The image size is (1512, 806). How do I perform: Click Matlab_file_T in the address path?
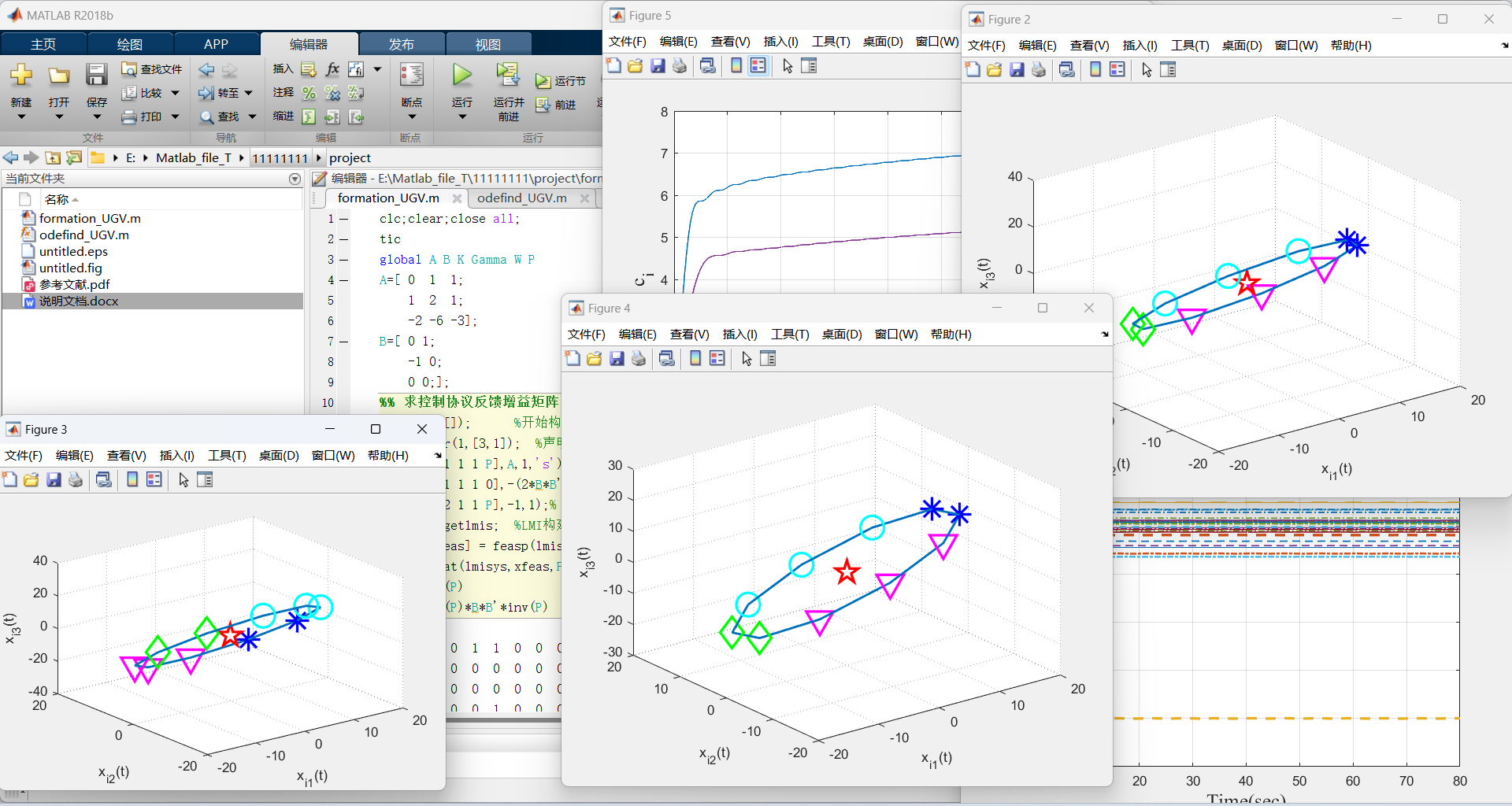(194, 158)
